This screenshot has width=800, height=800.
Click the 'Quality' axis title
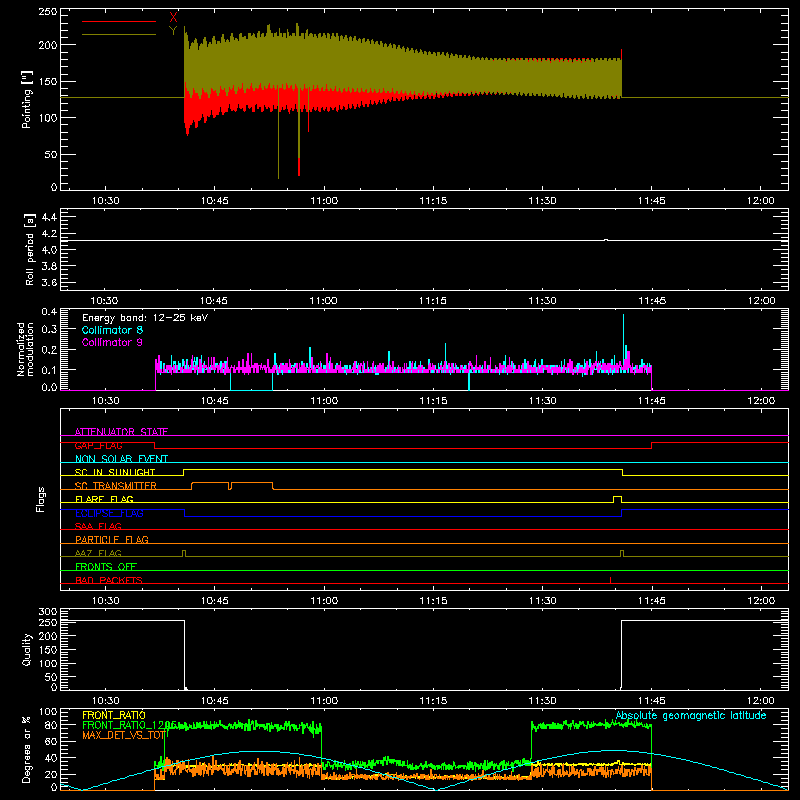(x=27, y=649)
